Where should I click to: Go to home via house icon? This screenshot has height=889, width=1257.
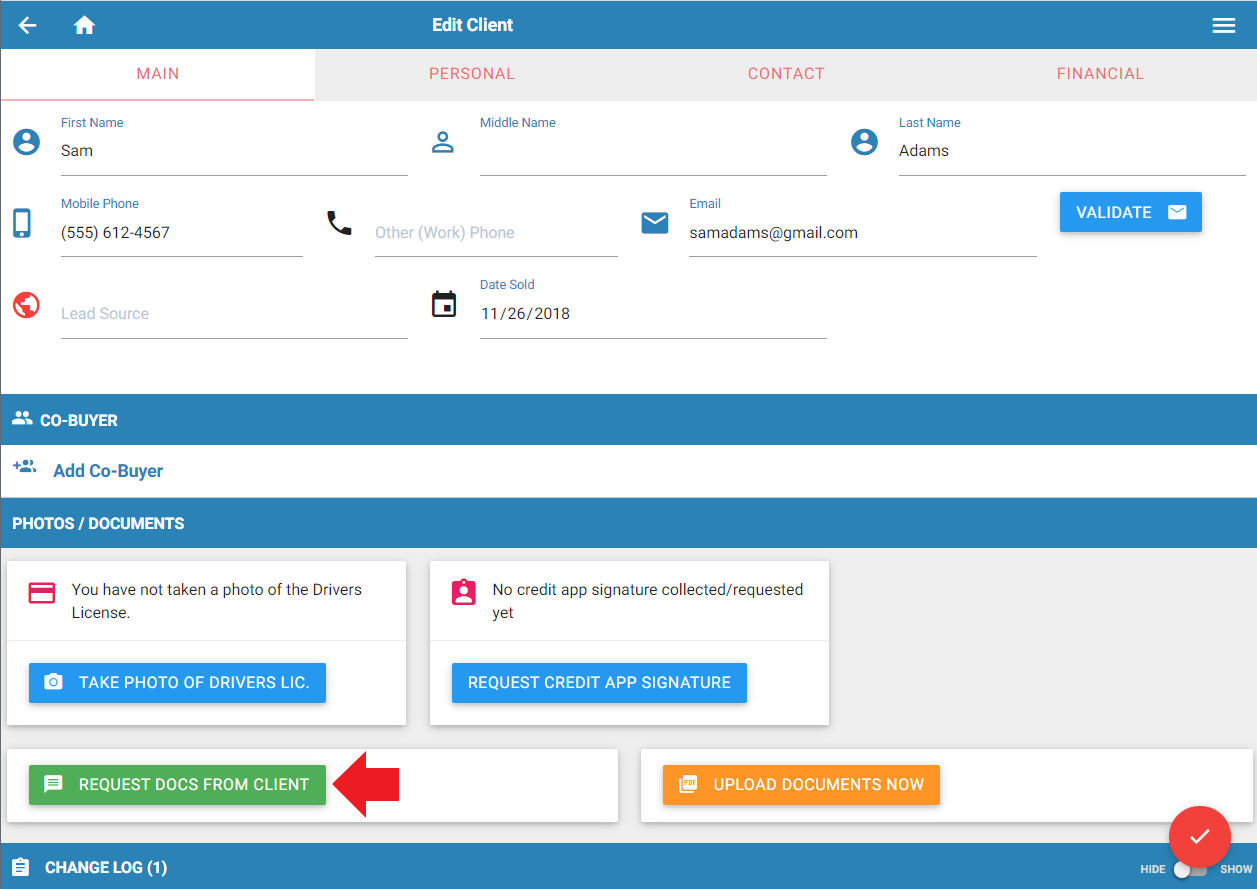(x=84, y=25)
